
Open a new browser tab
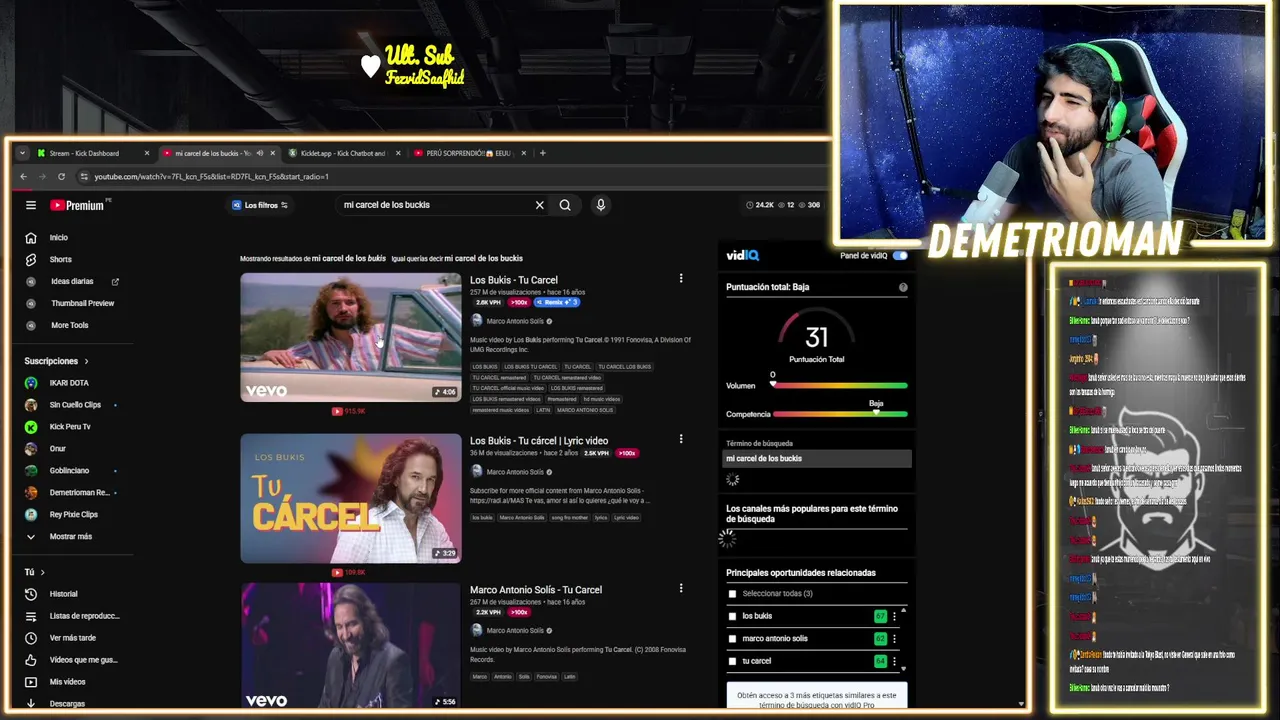[x=543, y=153]
